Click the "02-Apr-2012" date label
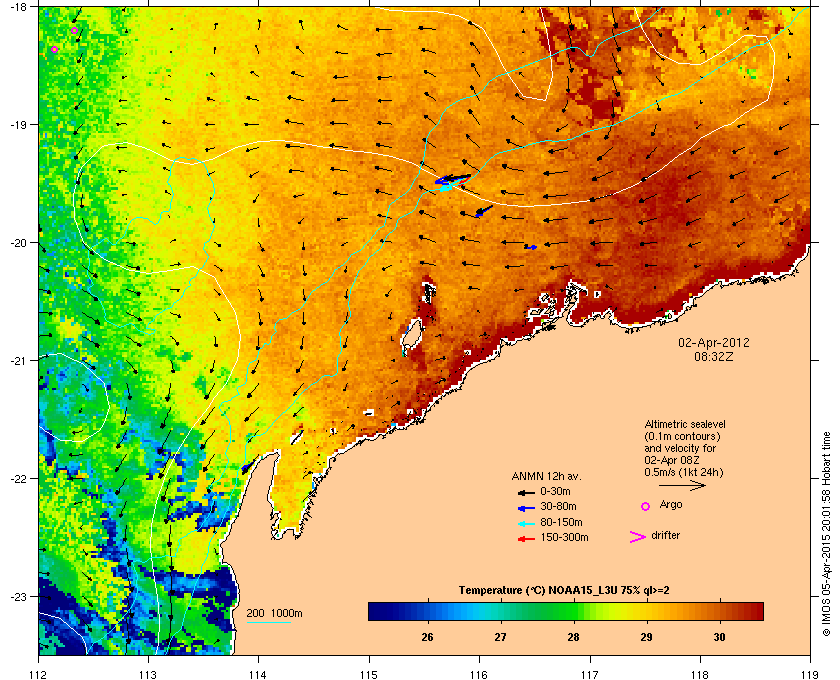The image size is (840, 680). coord(714,342)
